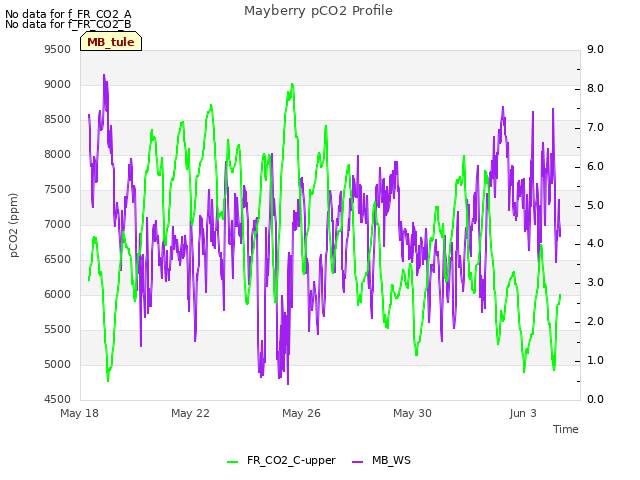Click the 7500 left axis value
This screenshot has height=480, width=640.
(x=58, y=189)
